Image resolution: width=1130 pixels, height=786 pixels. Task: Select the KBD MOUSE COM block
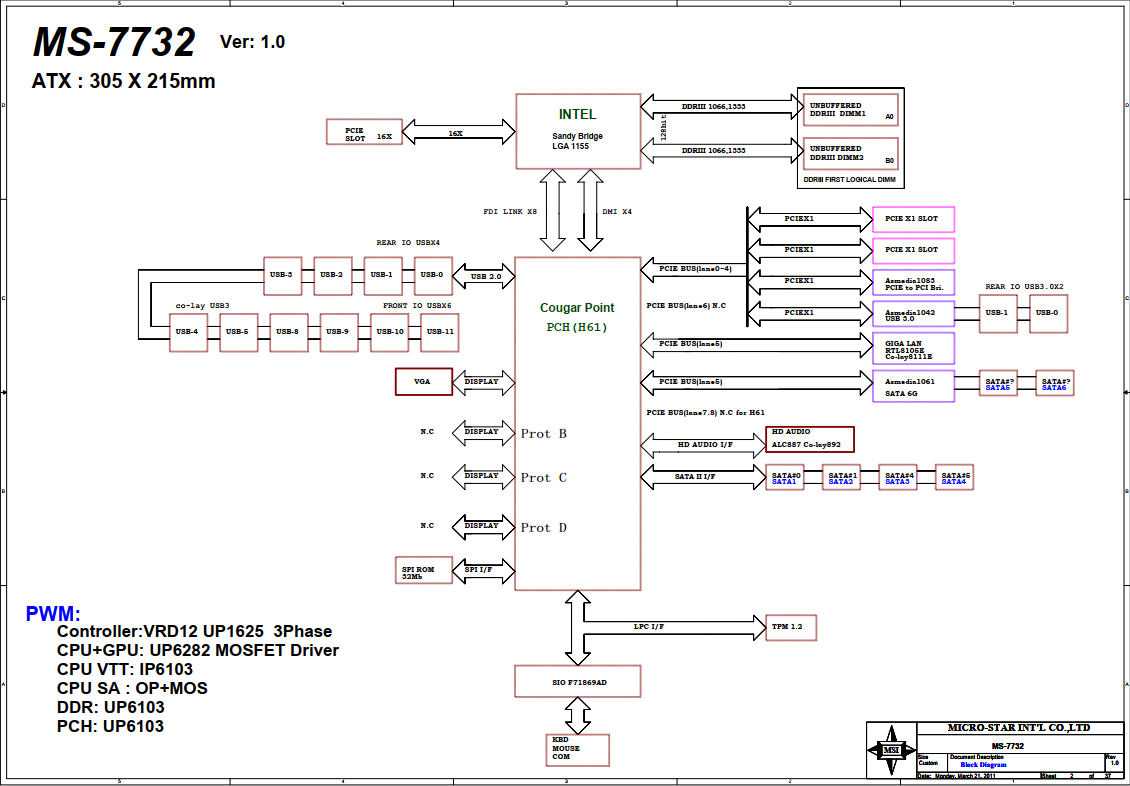(577, 750)
